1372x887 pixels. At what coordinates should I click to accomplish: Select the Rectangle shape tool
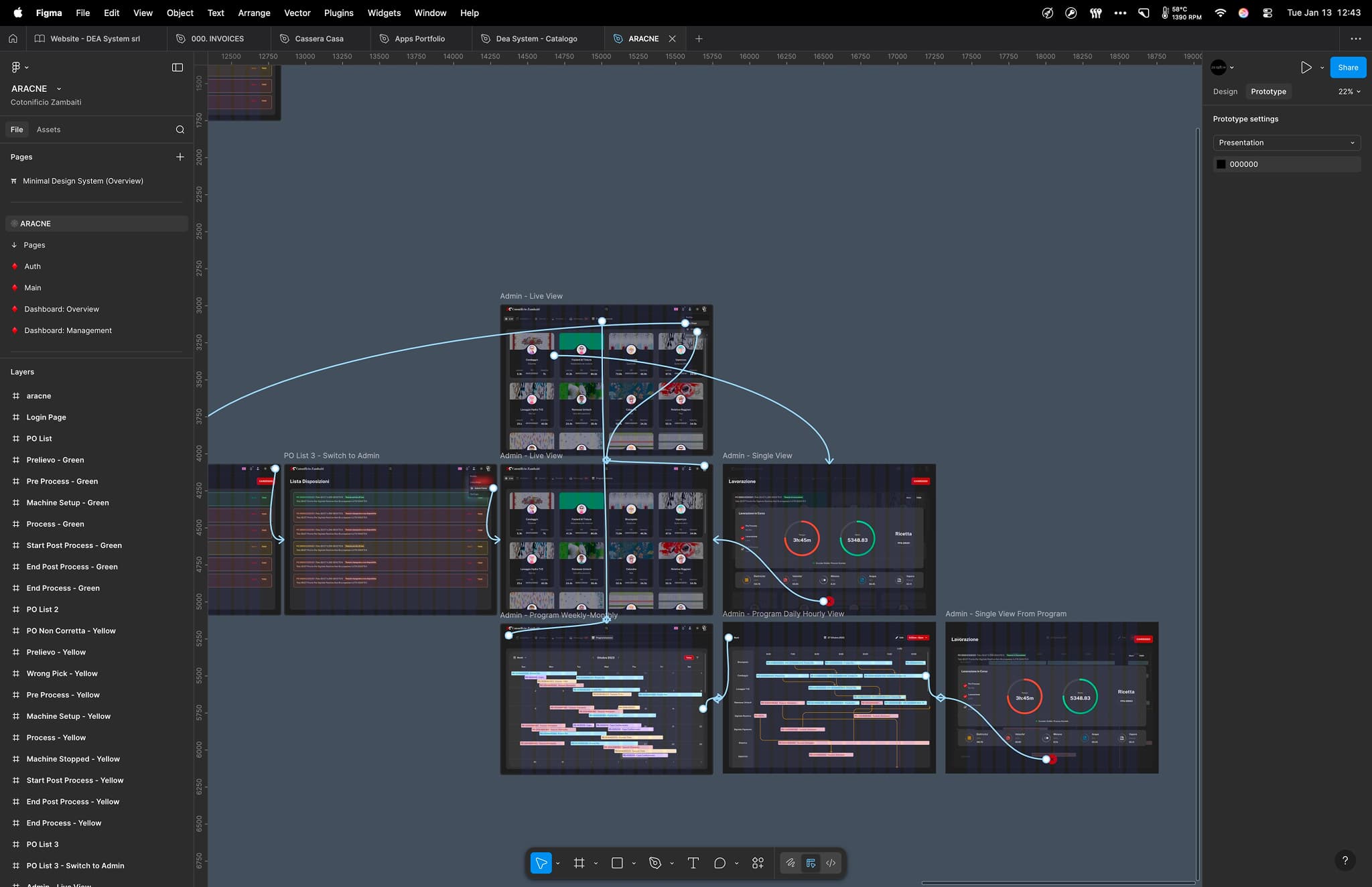(618, 863)
